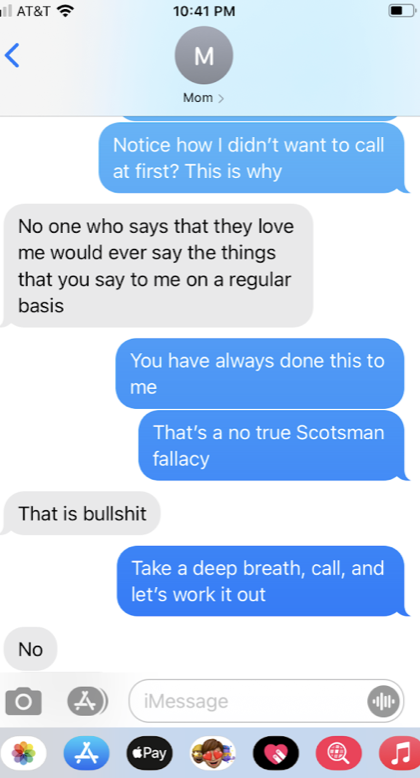Tap the 'Take a deep breath' message bubble
This screenshot has height=778, width=420.
(261, 581)
